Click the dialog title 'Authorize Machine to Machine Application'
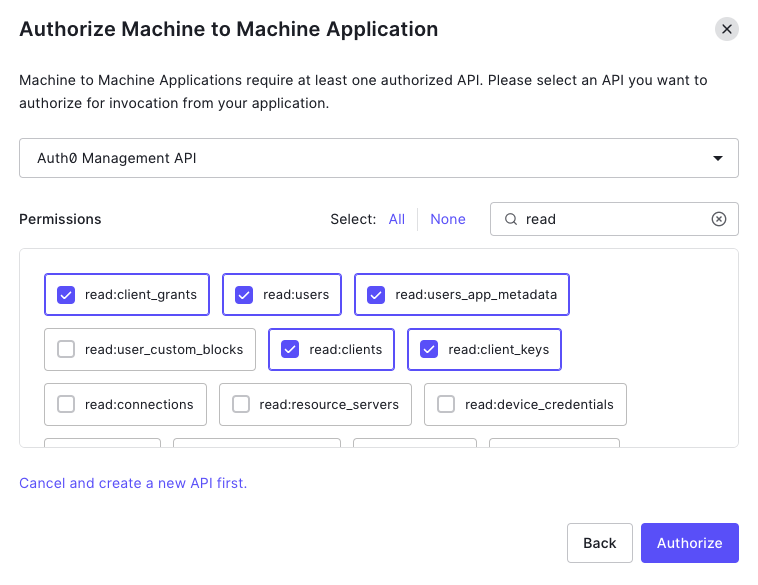The height and width of the screenshot is (585, 758). [229, 29]
